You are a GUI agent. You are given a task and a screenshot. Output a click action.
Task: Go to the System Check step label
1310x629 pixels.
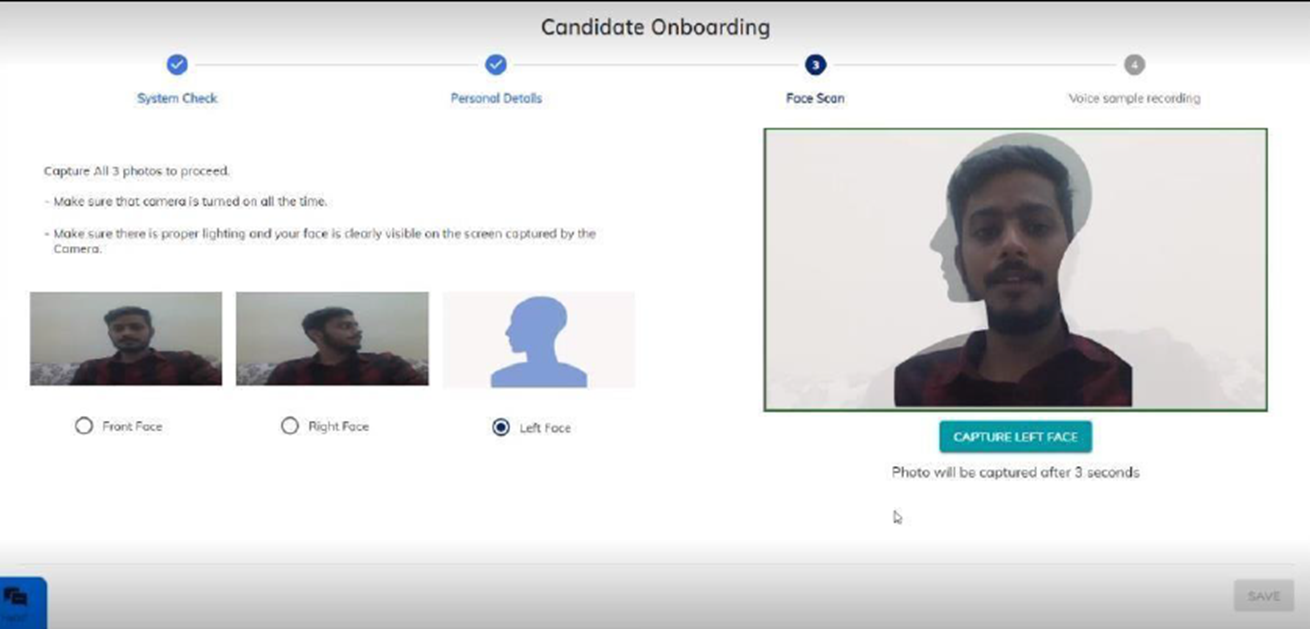pos(177,98)
